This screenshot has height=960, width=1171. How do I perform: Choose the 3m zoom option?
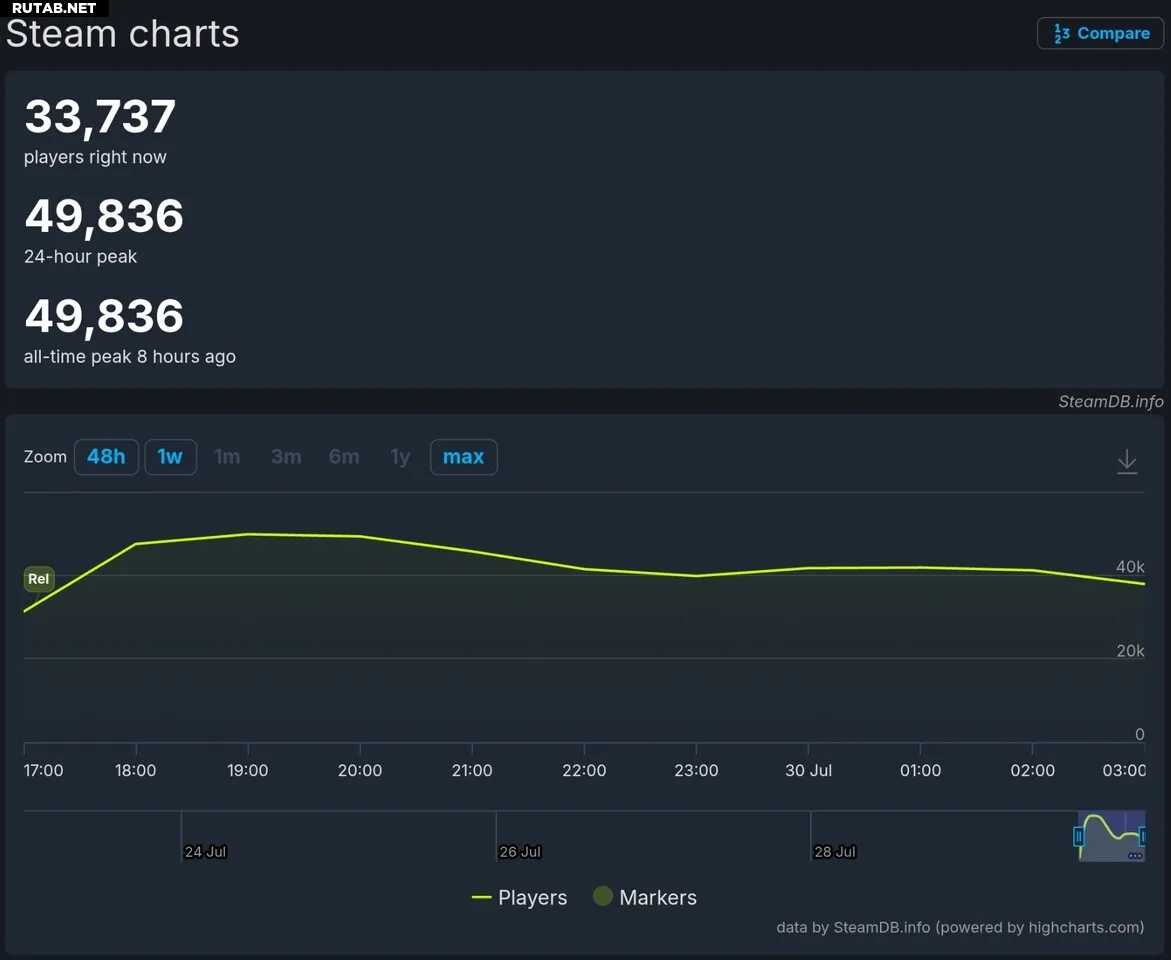tap(286, 456)
